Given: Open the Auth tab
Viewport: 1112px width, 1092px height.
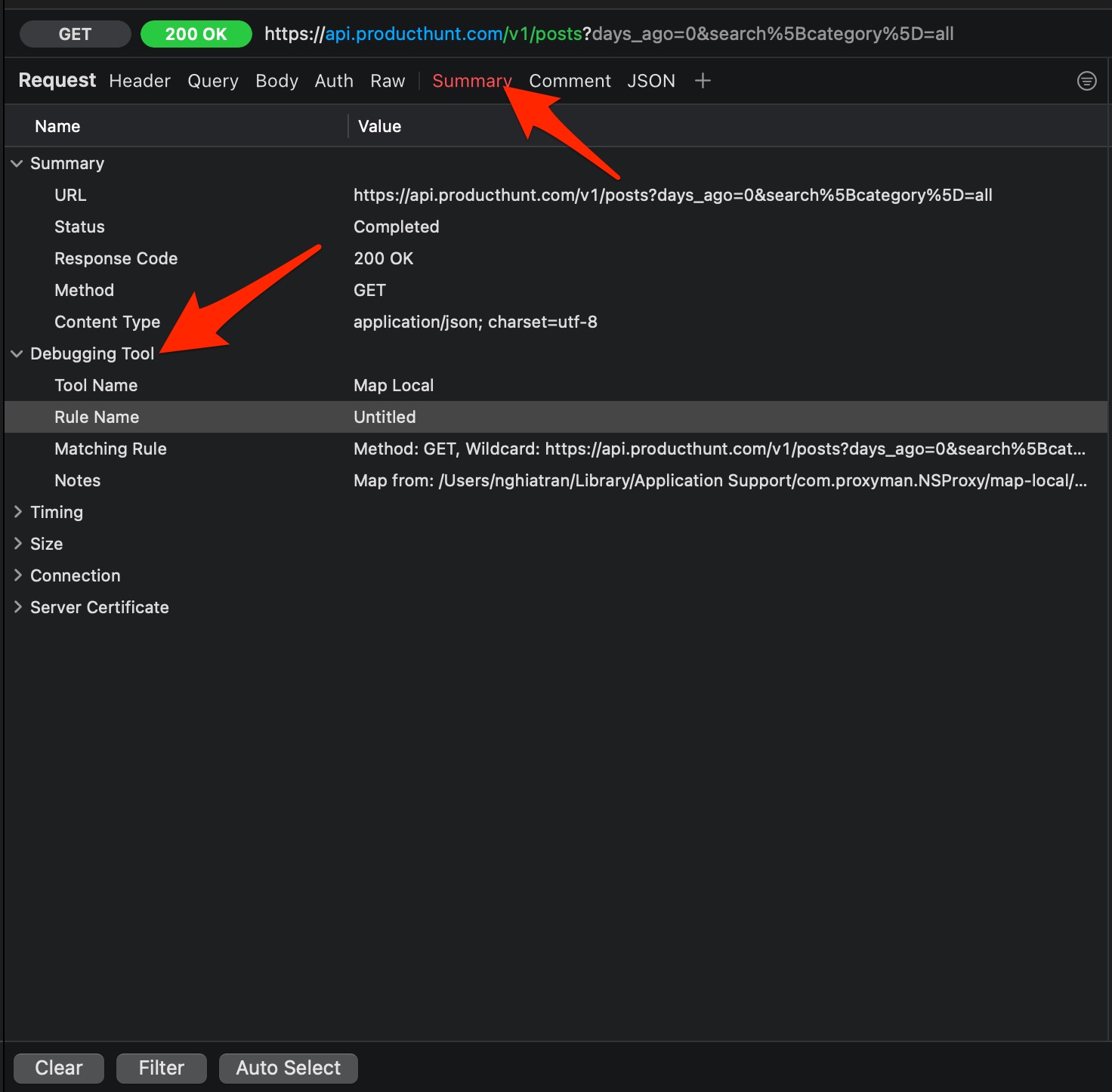Looking at the screenshot, I should (334, 81).
